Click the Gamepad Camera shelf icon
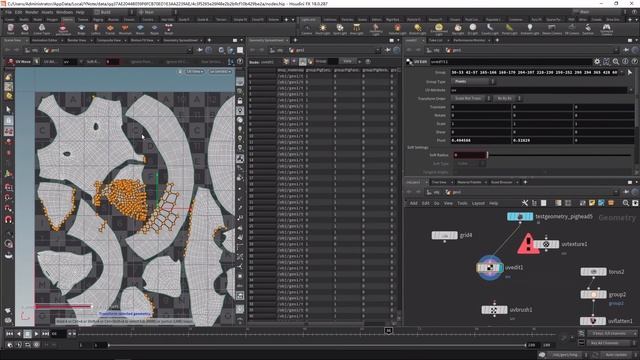 click(606, 29)
